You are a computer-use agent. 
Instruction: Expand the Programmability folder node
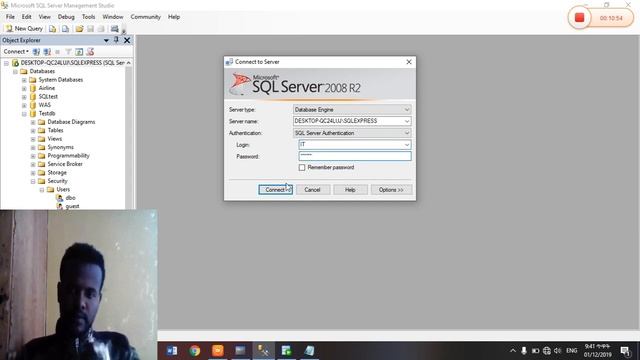[x=33, y=156]
